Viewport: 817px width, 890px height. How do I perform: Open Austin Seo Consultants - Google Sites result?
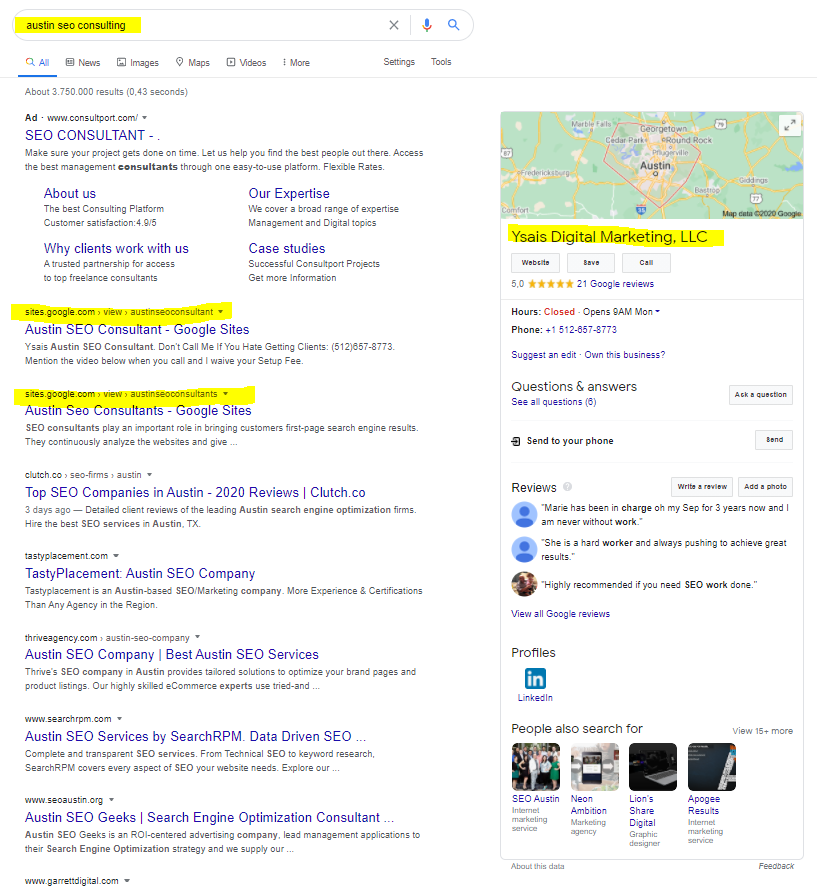coord(138,410)
